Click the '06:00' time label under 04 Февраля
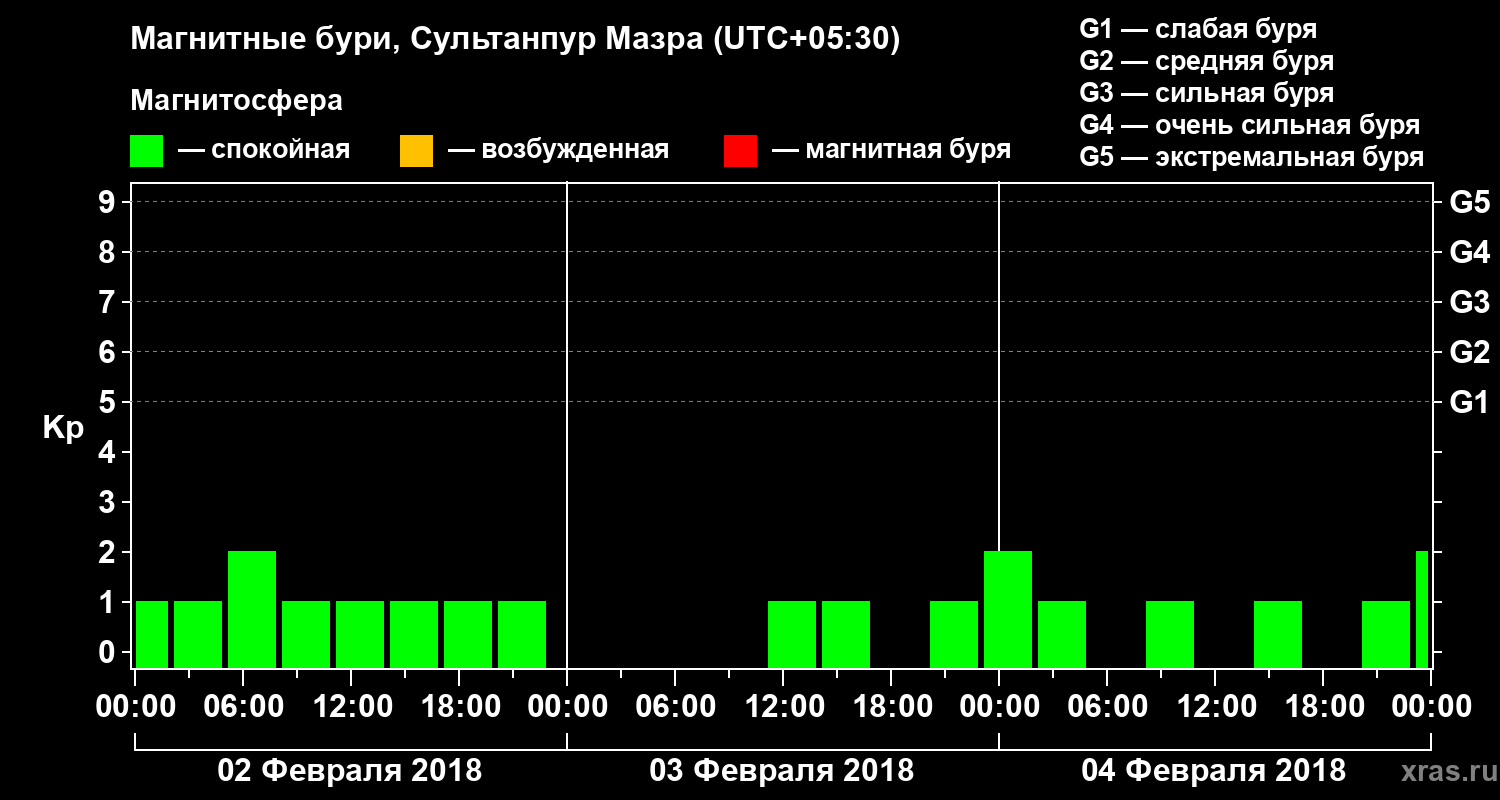This screenshot has width=1500, height=800. (1106, 706)
